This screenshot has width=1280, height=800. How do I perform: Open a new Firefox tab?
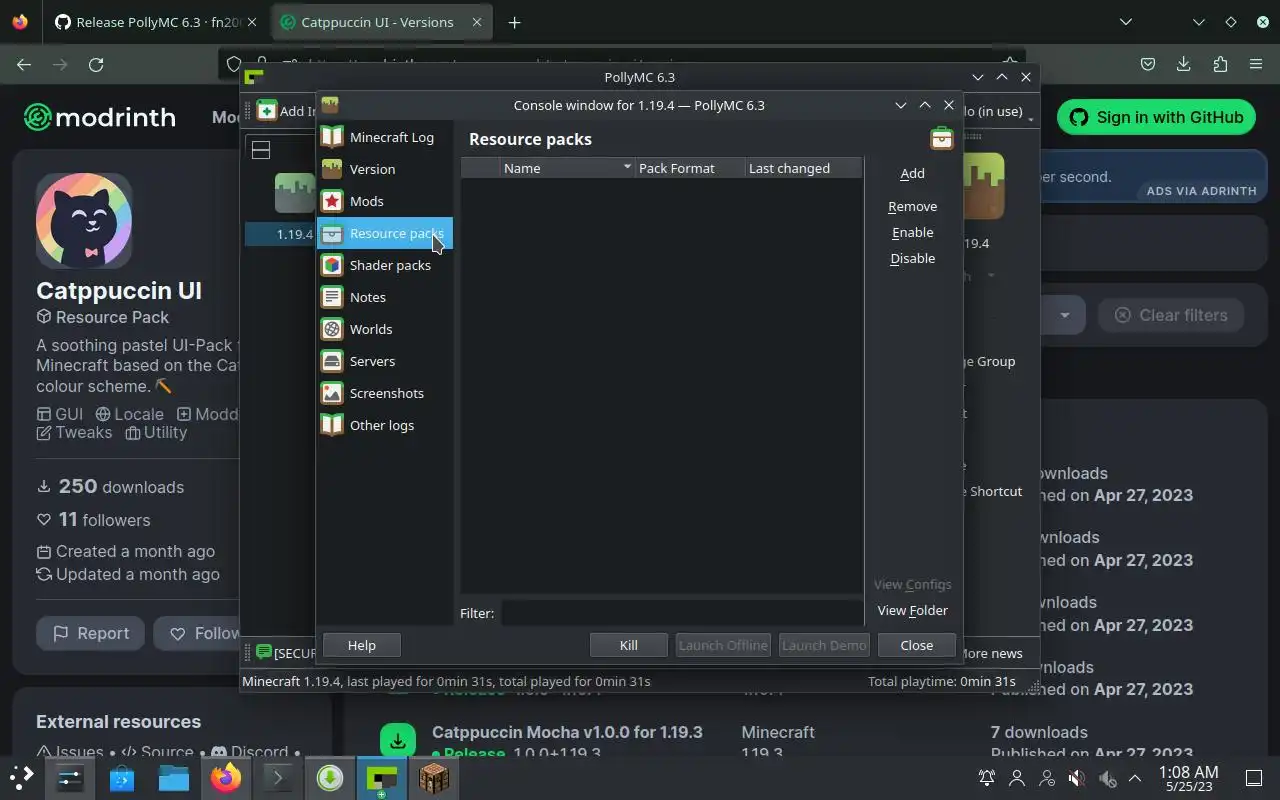pos(514,22)
